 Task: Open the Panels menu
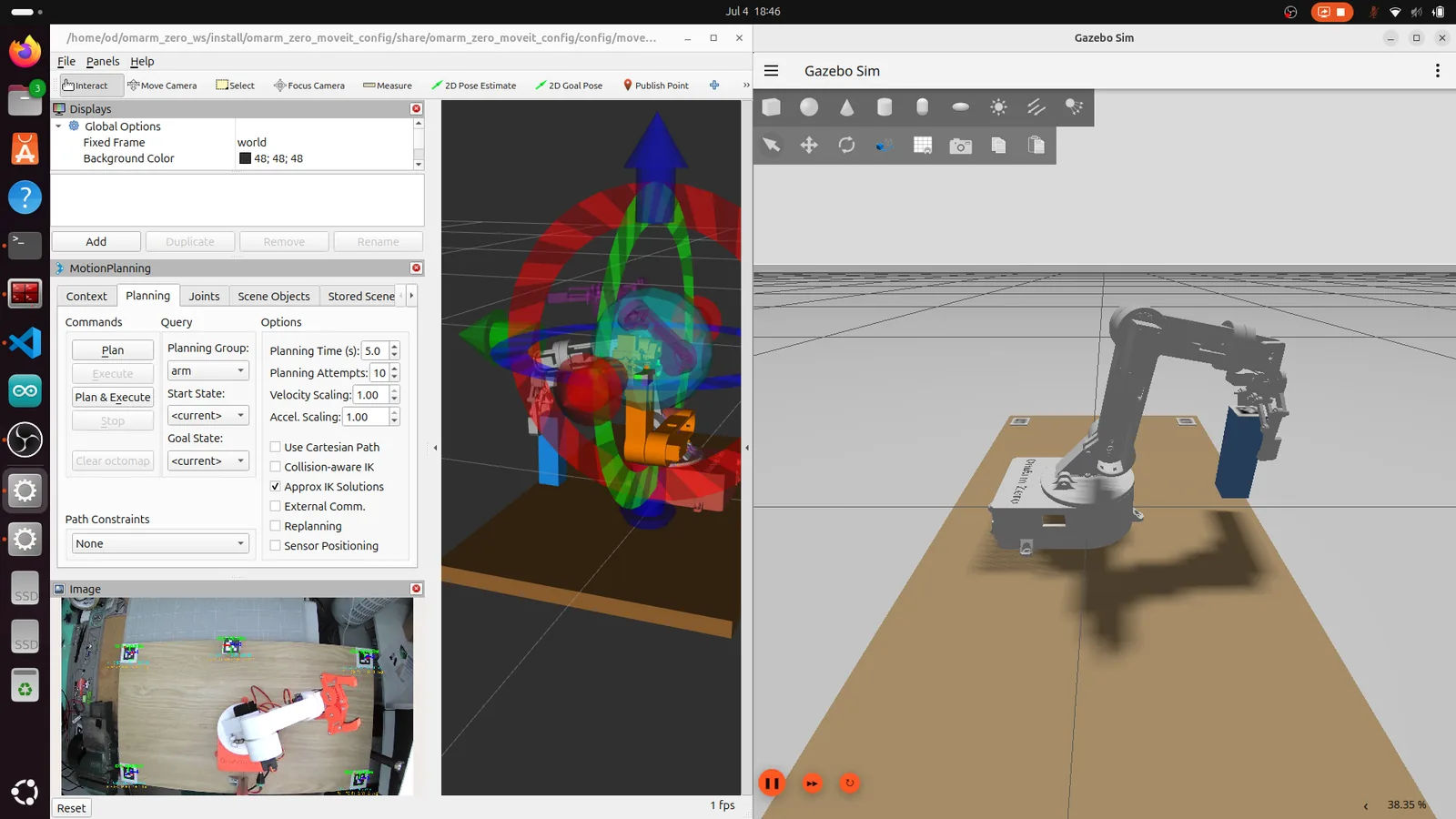pos(103,61)
